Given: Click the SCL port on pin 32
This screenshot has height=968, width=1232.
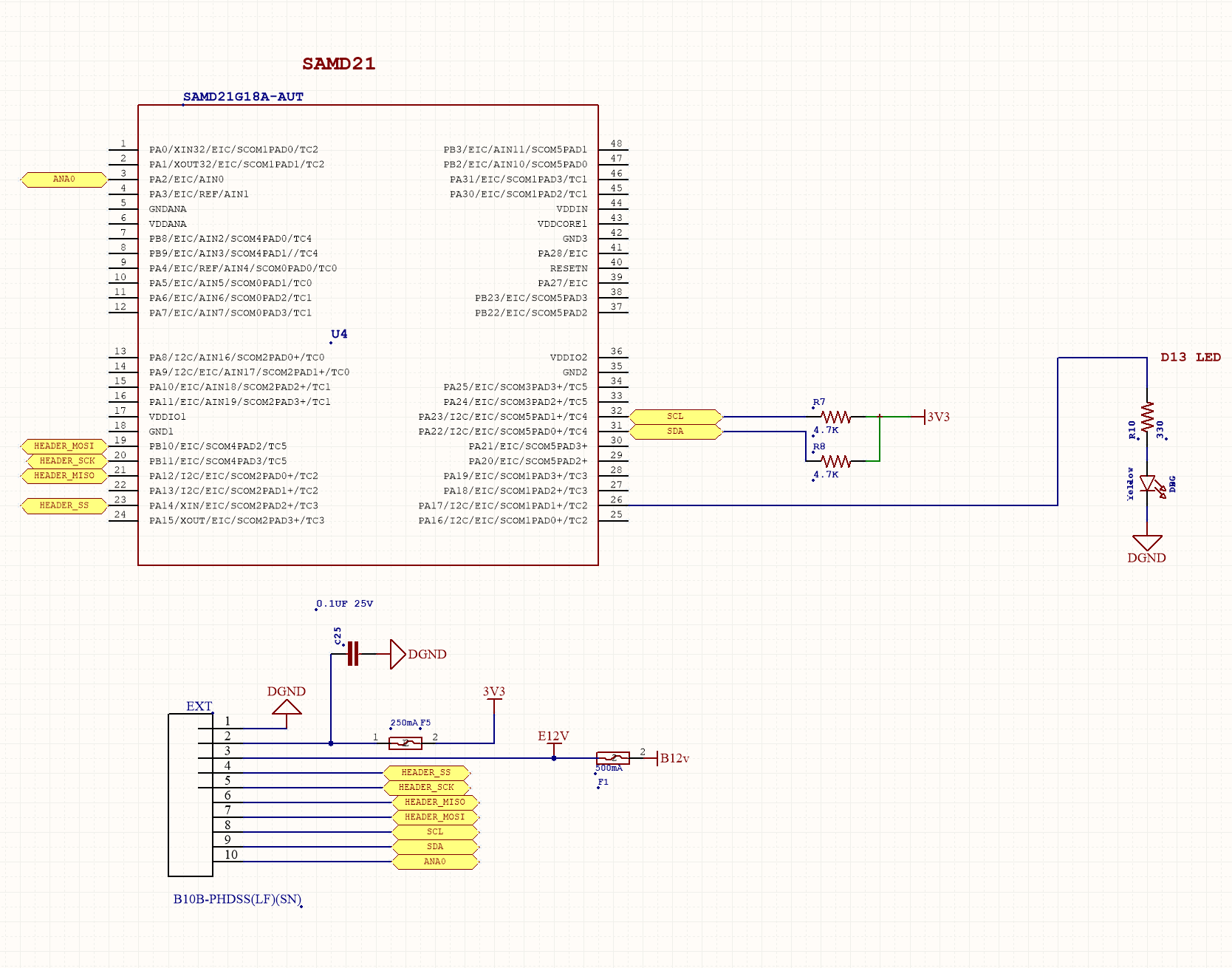Looking at the screenshot, I should [675, 417].
